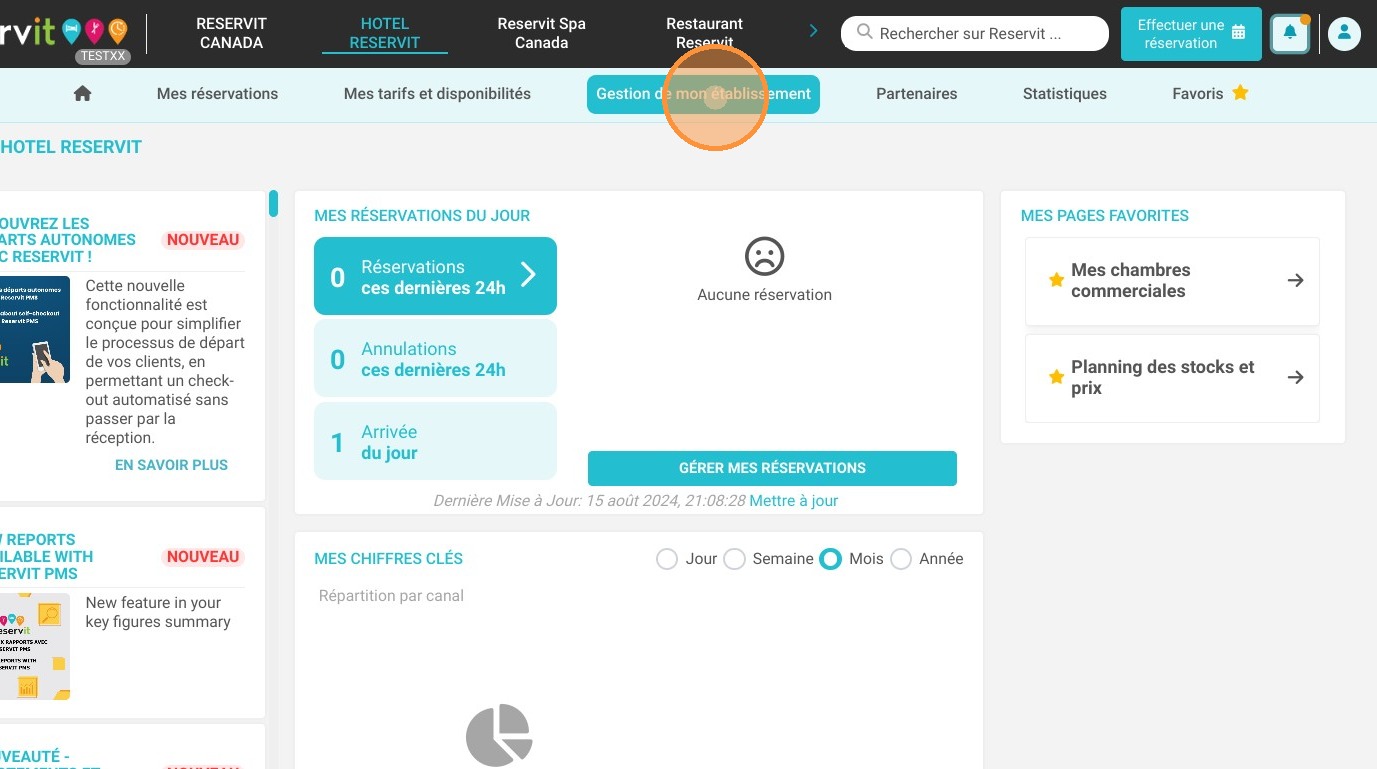
Task: Click GÉRER MES RÉSERVATIONS button
Action: point(772,468)
